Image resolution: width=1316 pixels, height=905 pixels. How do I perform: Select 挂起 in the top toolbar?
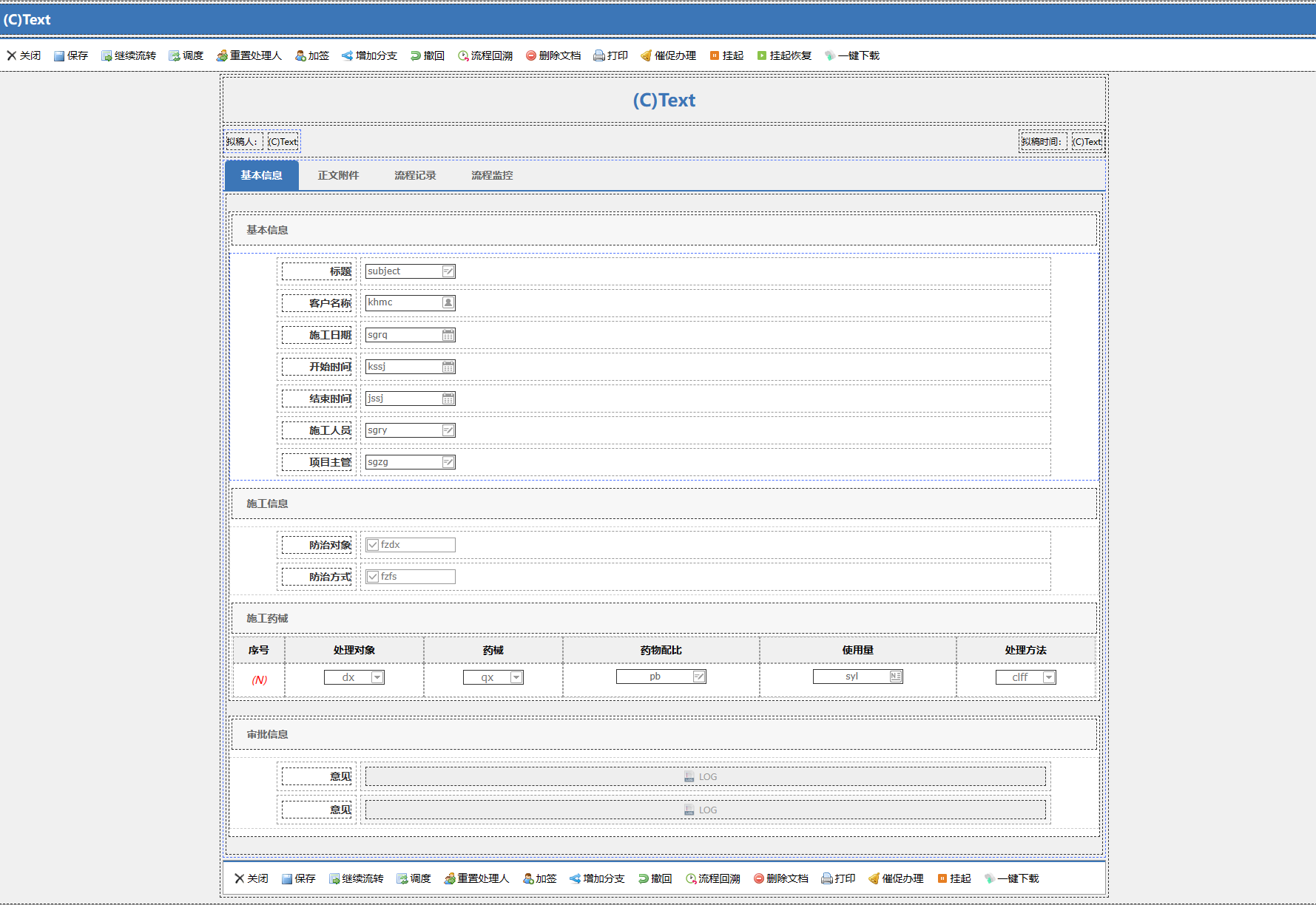(726, 55)
